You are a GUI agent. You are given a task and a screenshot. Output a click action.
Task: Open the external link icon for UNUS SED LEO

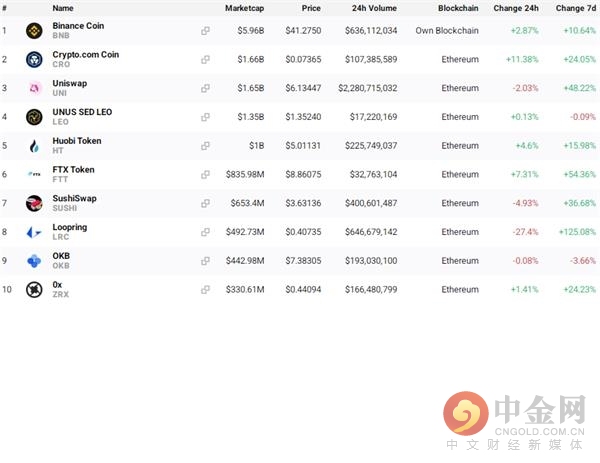tap(205, 117)
